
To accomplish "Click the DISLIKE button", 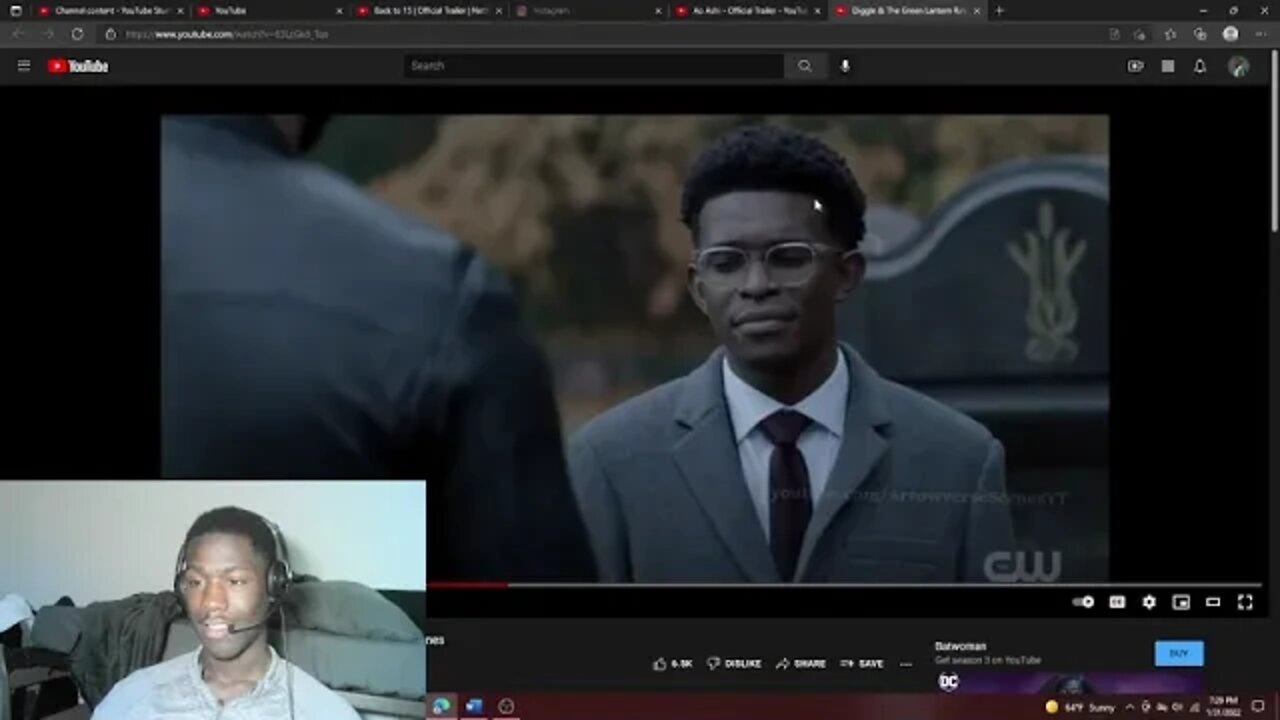I will 734,663.
